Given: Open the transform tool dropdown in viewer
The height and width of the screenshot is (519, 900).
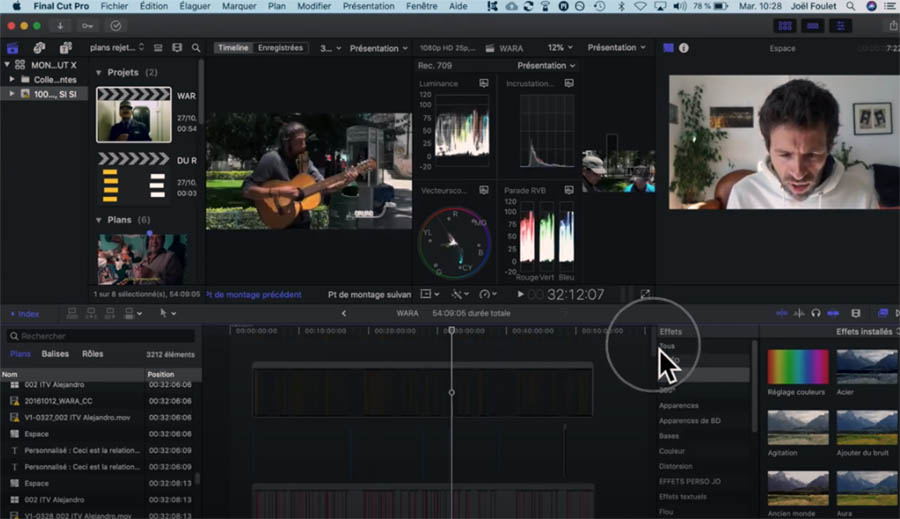Looking at the screenshot, I should [429, 294].
